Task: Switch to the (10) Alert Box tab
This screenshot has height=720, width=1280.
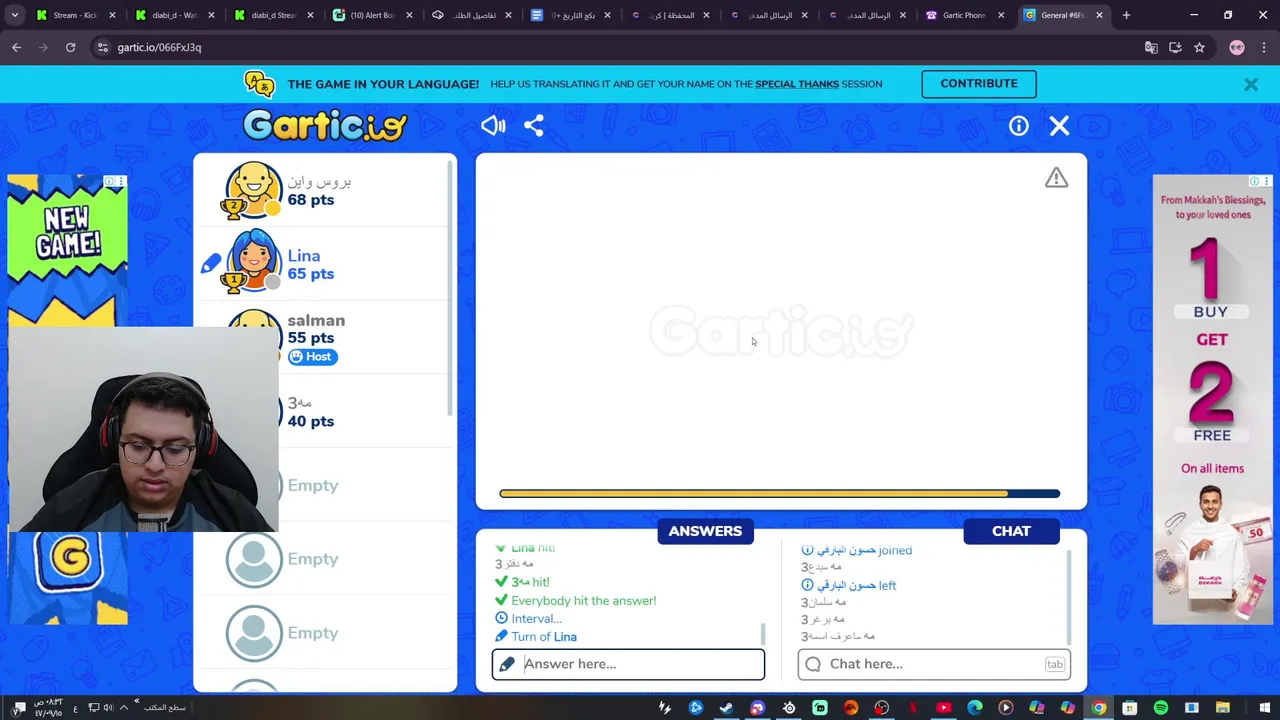Action: (x=372, y=15)
